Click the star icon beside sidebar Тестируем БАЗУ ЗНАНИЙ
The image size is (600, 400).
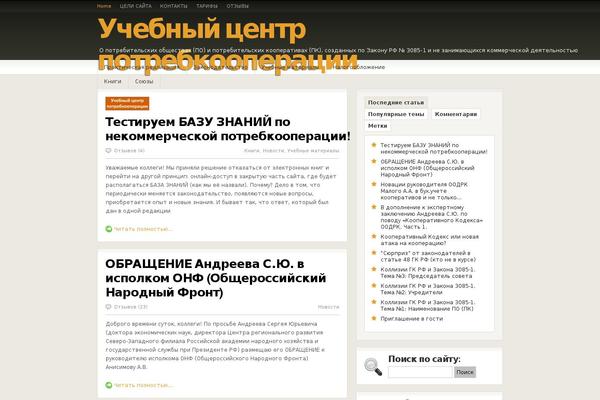coord(374,145)
